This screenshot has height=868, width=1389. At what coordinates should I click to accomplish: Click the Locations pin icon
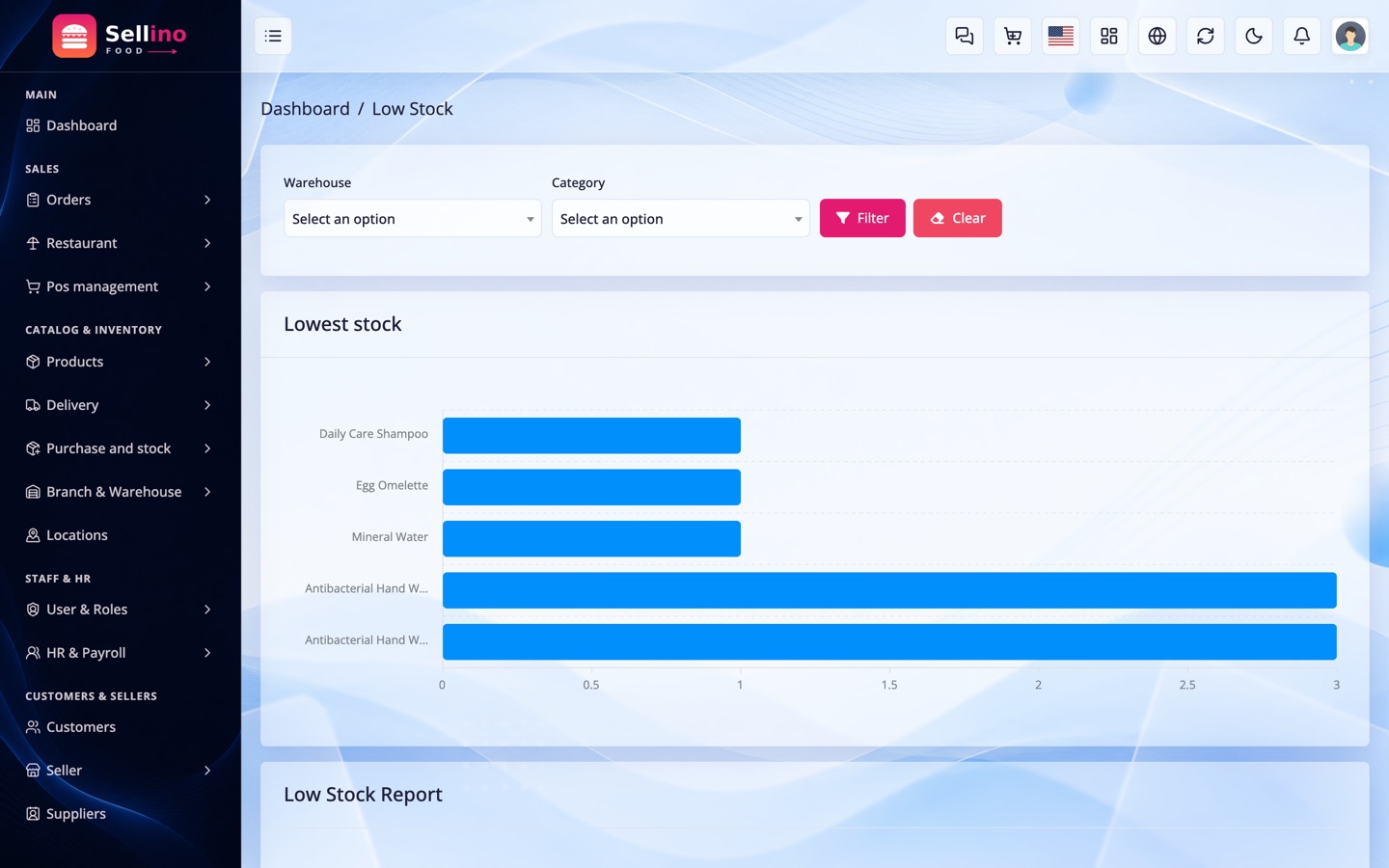point(33,535)
